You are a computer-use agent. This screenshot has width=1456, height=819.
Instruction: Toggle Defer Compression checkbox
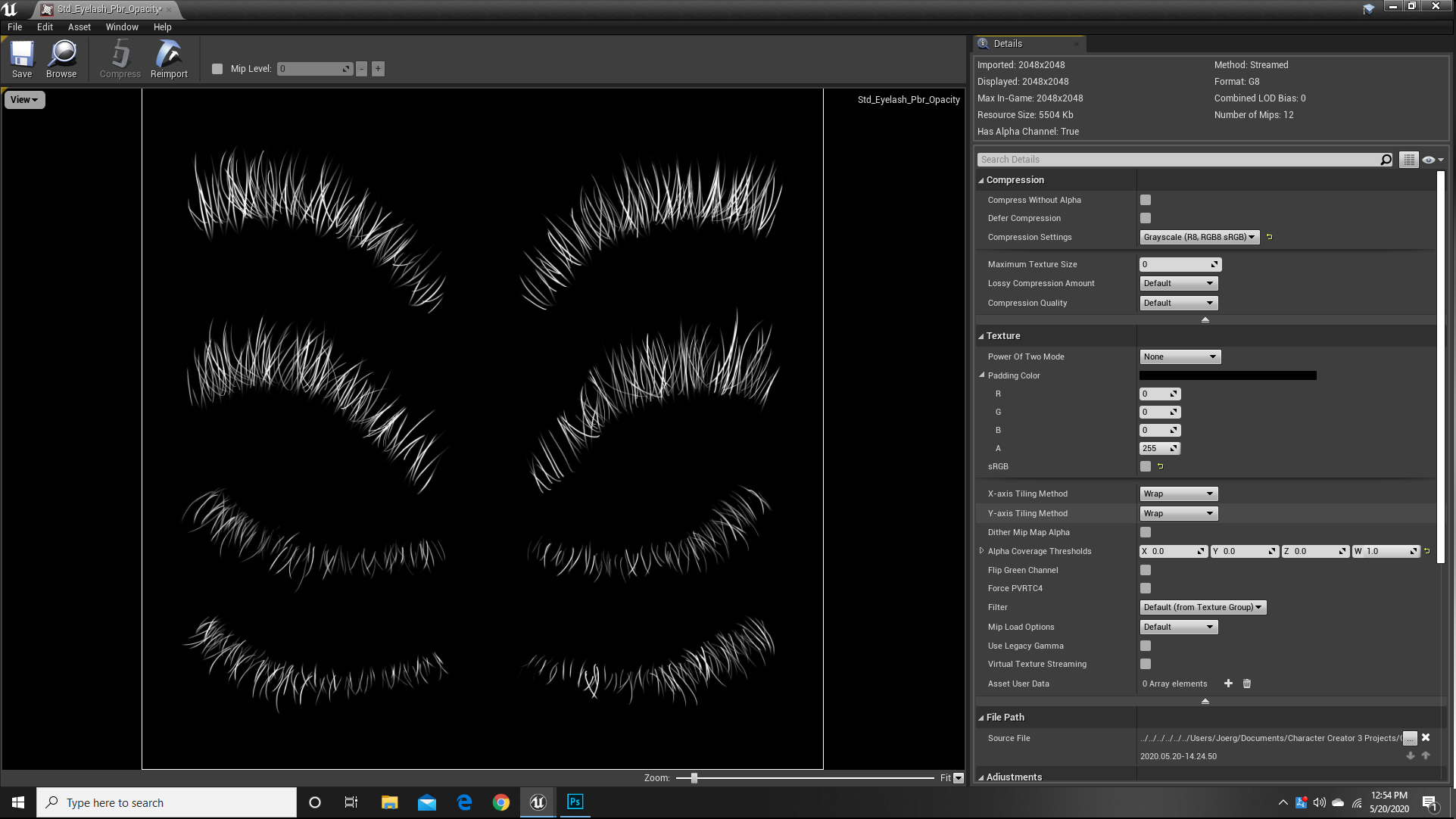[1146, 218]
